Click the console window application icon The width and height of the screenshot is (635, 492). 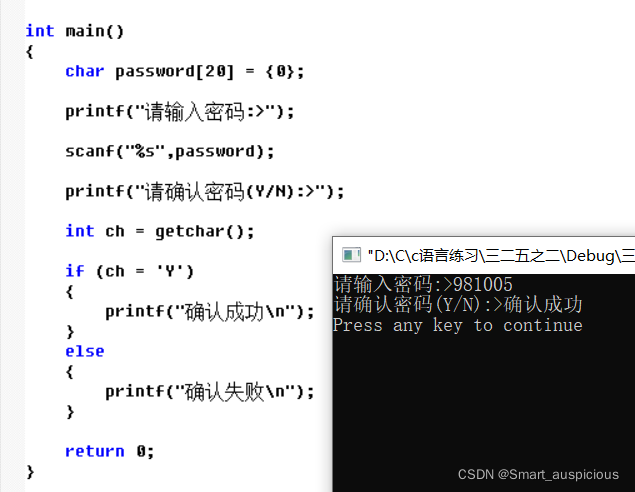[x=351, y=255]
